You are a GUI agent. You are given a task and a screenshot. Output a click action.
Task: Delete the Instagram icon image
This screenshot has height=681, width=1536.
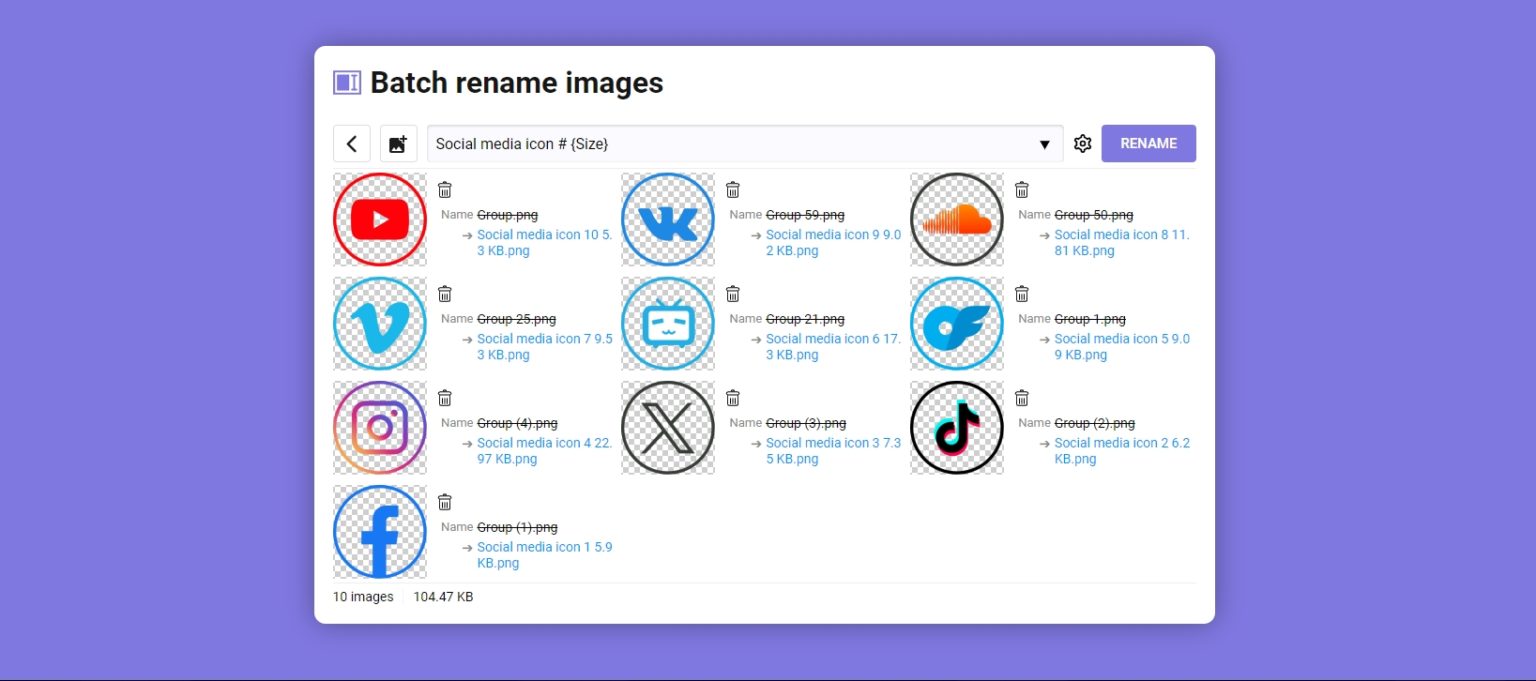(x=444, y=397)
